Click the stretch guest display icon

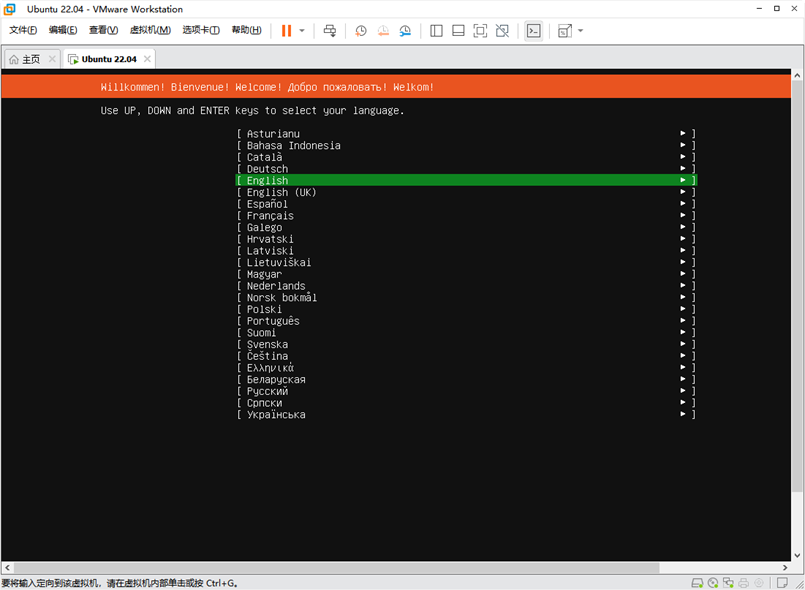tap(565, 31)
